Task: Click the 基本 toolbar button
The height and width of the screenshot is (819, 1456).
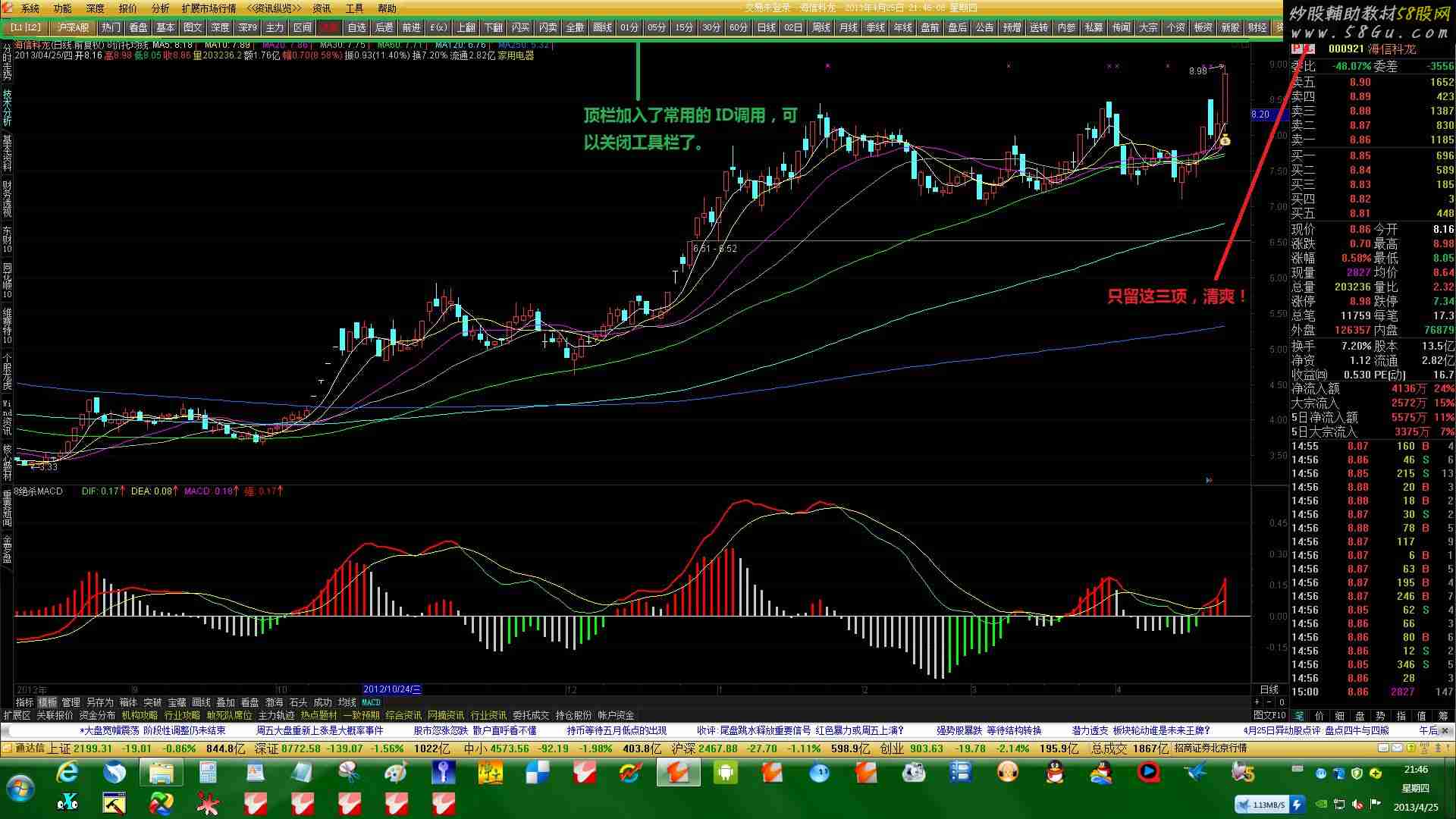Action: tap(165, 27)
